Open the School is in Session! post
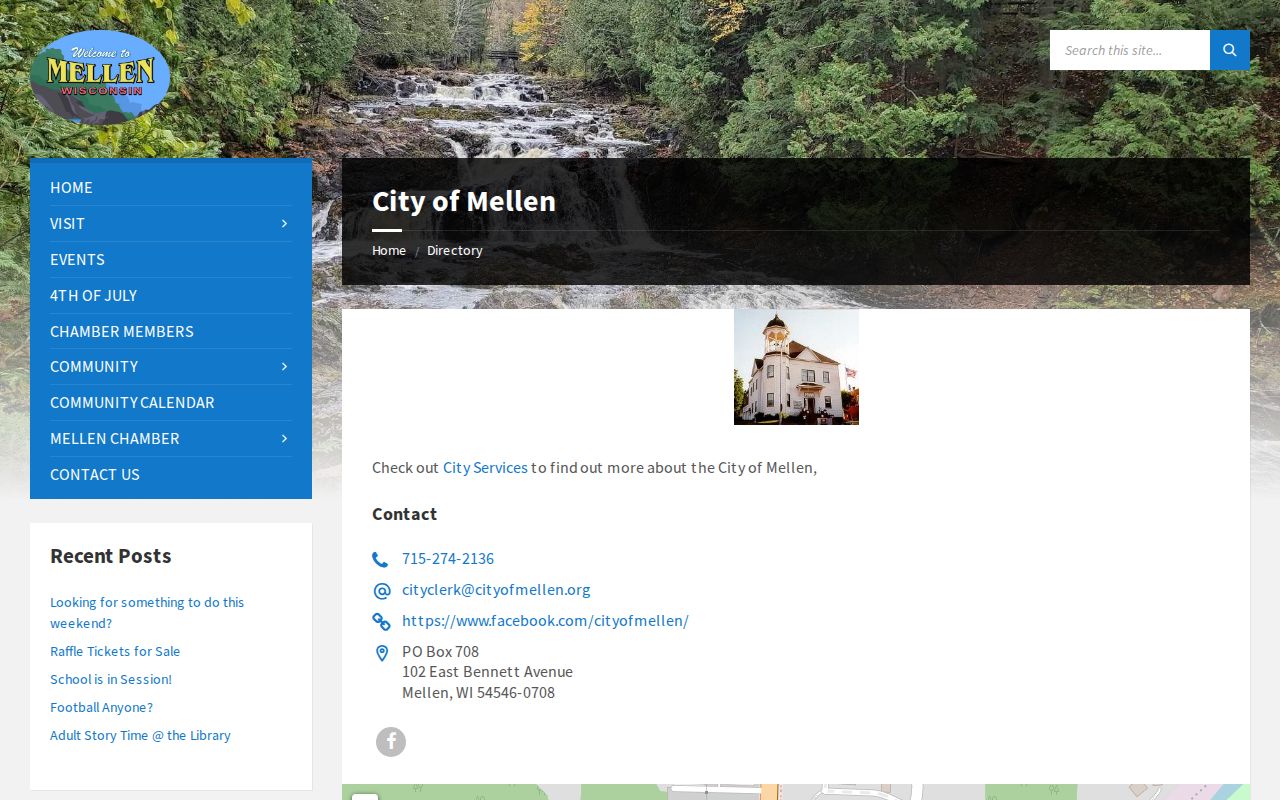The height and width of the screenshot is (800, 1280). [111, 679]
